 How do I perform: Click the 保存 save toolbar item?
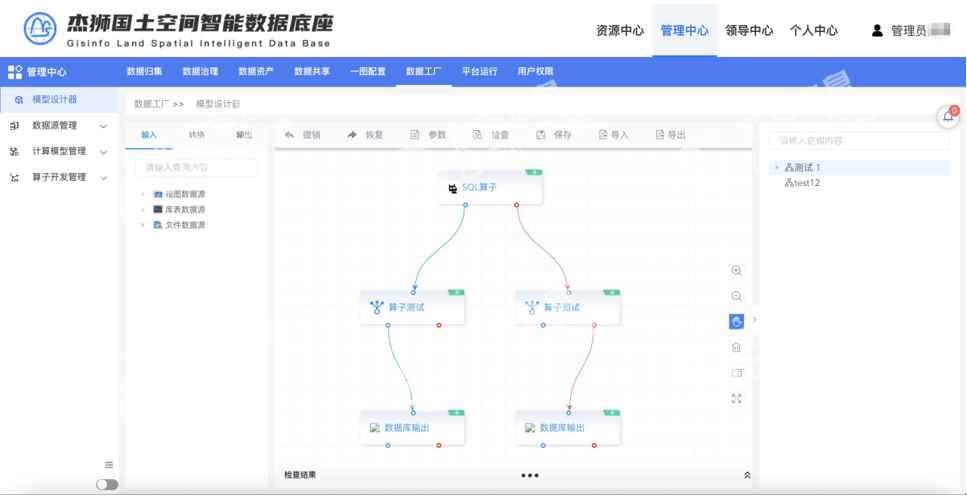(x=554, y=135)
